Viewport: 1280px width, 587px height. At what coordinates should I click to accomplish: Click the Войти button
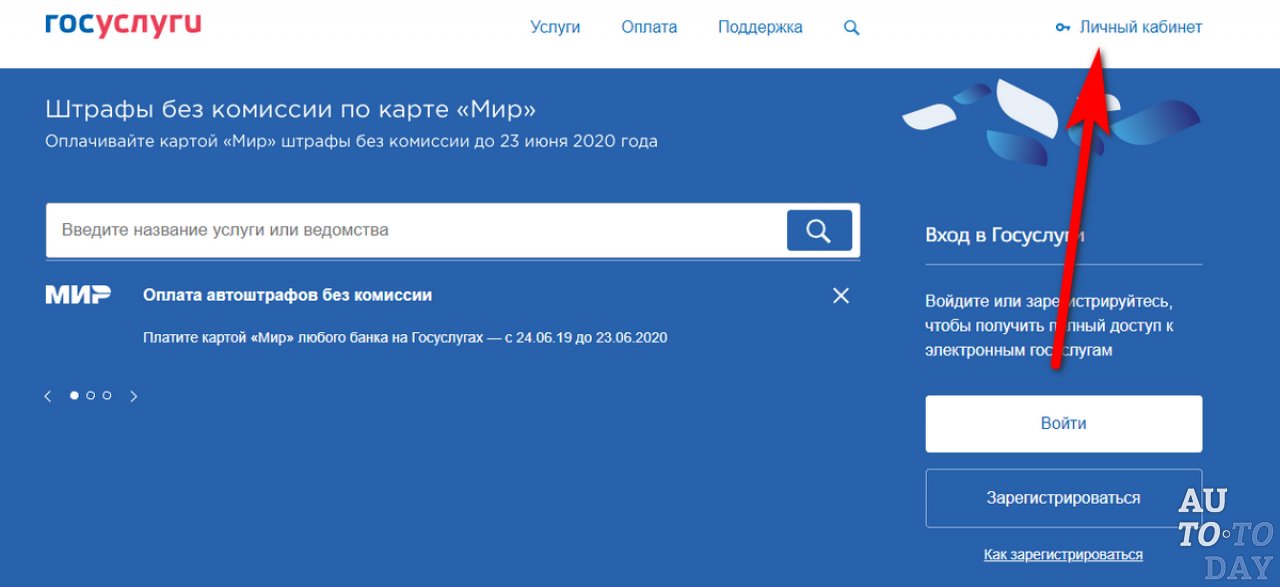[1063, 423]
